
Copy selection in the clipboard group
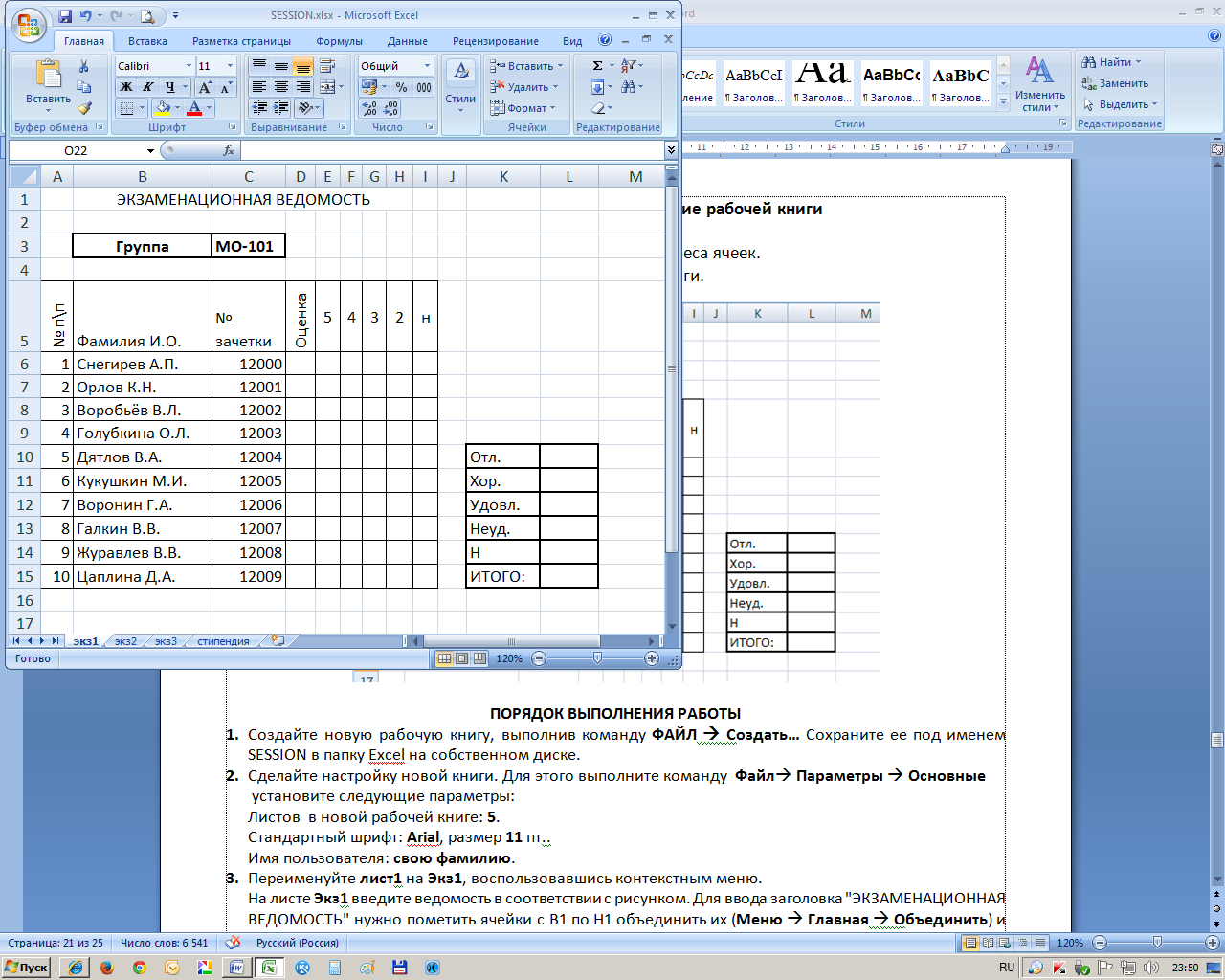tap(84, 87)
